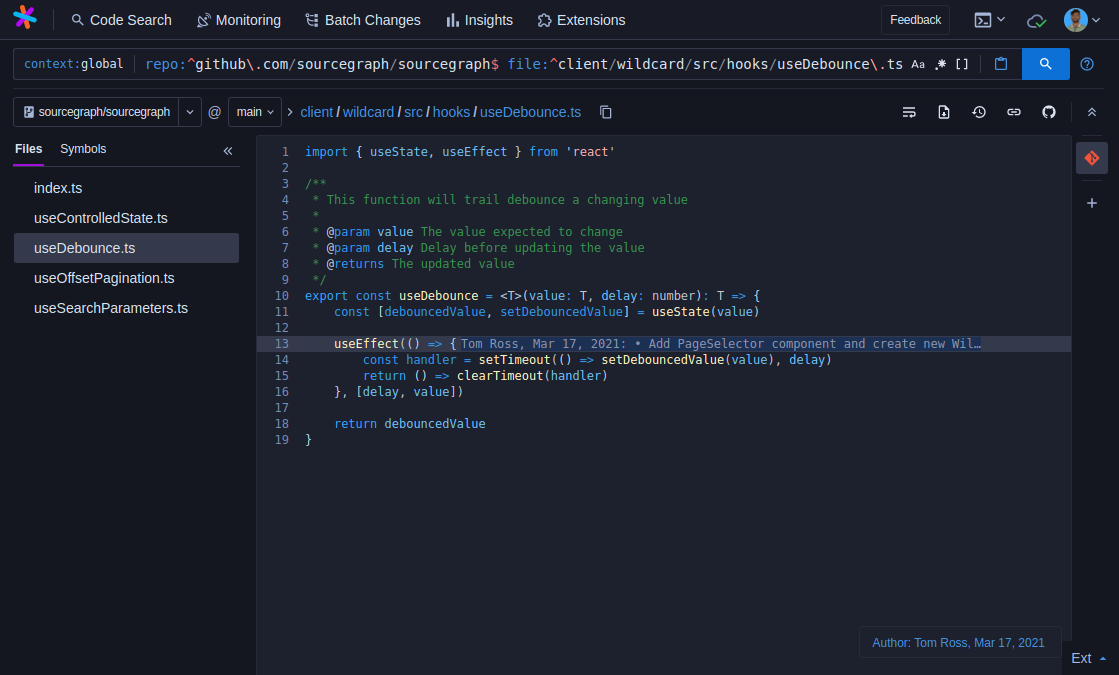Switch to the Symbols tab
Viewport: 1119px width, 675px height.
pos(83,148)
